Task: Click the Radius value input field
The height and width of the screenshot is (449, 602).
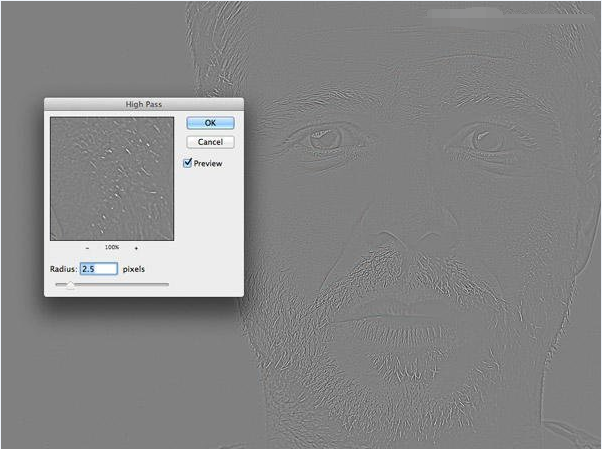Action: (99, 269)
